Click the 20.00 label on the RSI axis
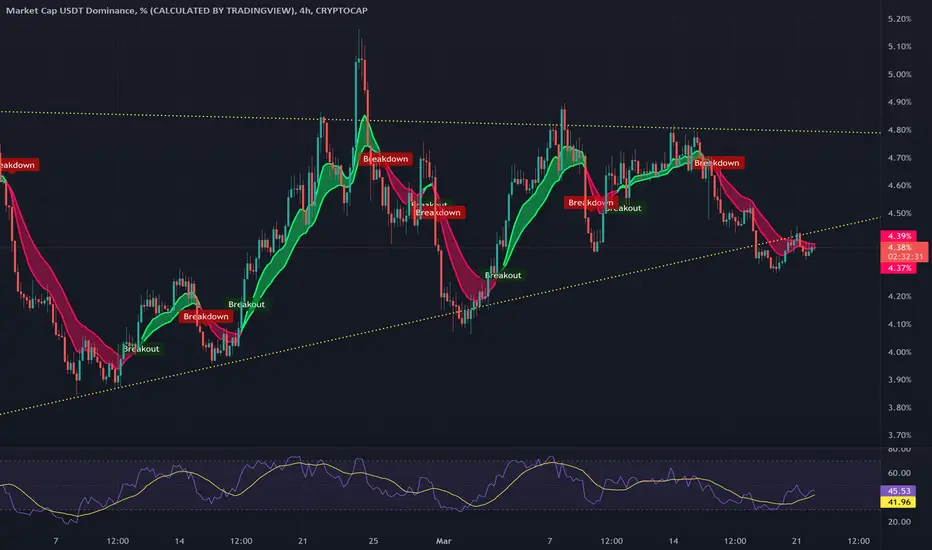 pyautogui.click(x=899, y=521)
